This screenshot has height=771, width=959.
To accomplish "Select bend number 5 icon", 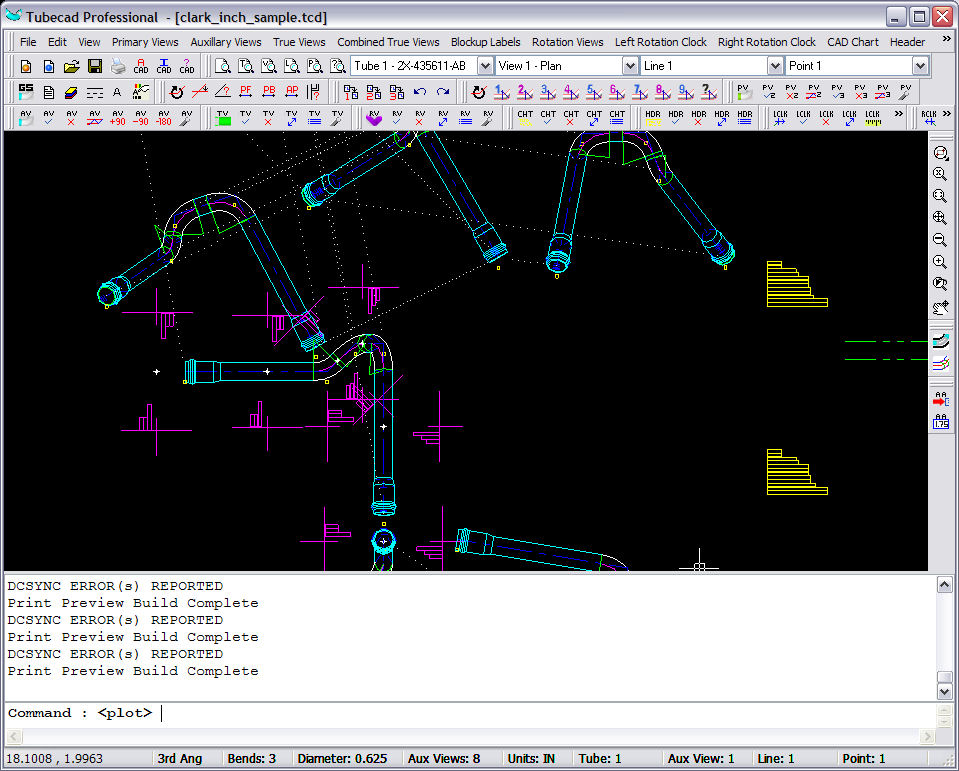I will (x=593, y=92).
